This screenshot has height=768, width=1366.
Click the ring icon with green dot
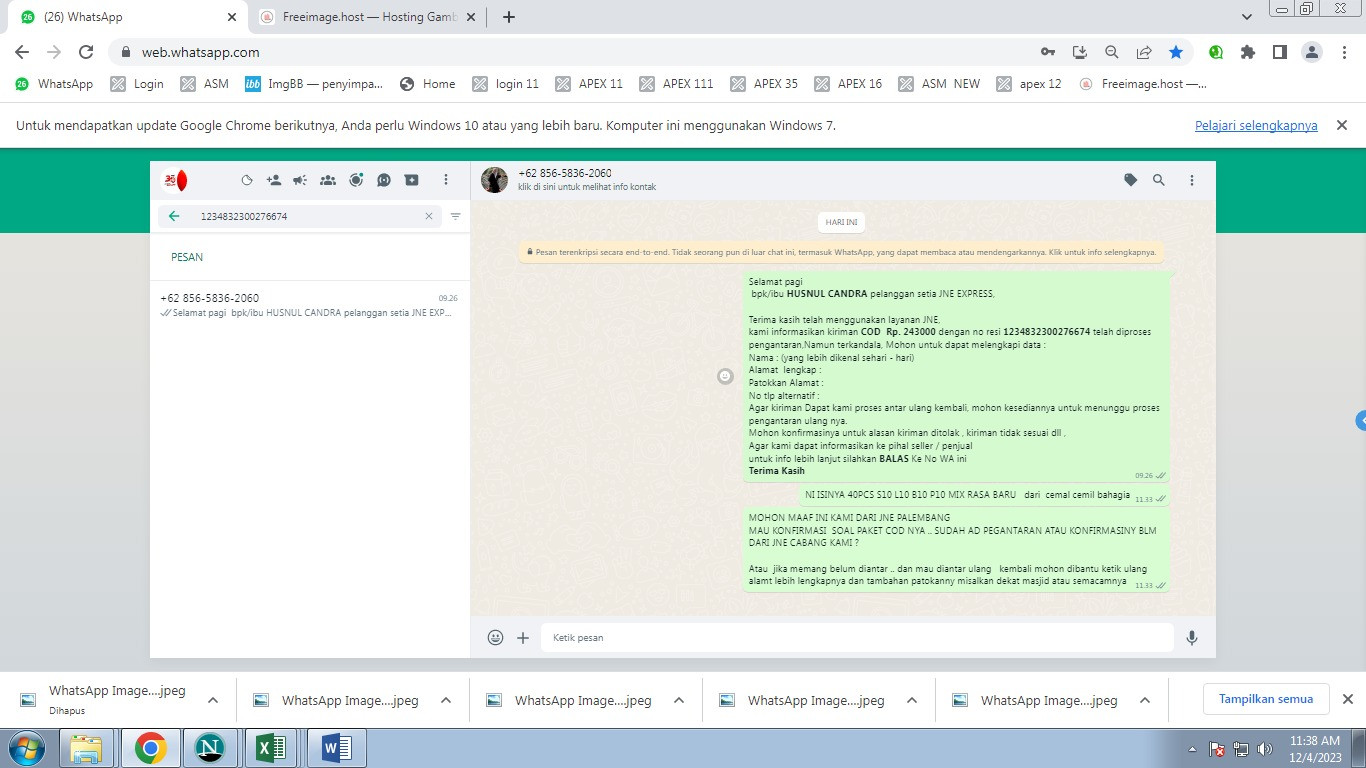pyautogui.click(x=356, y=180)
